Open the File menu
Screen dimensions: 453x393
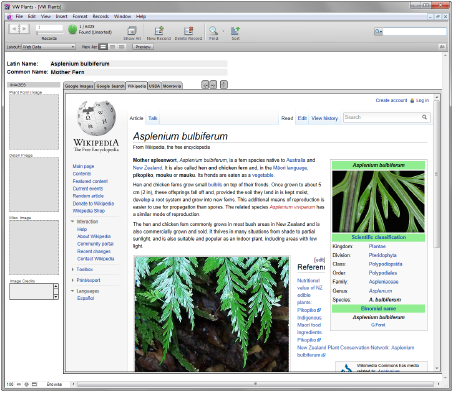coord(19,16)
